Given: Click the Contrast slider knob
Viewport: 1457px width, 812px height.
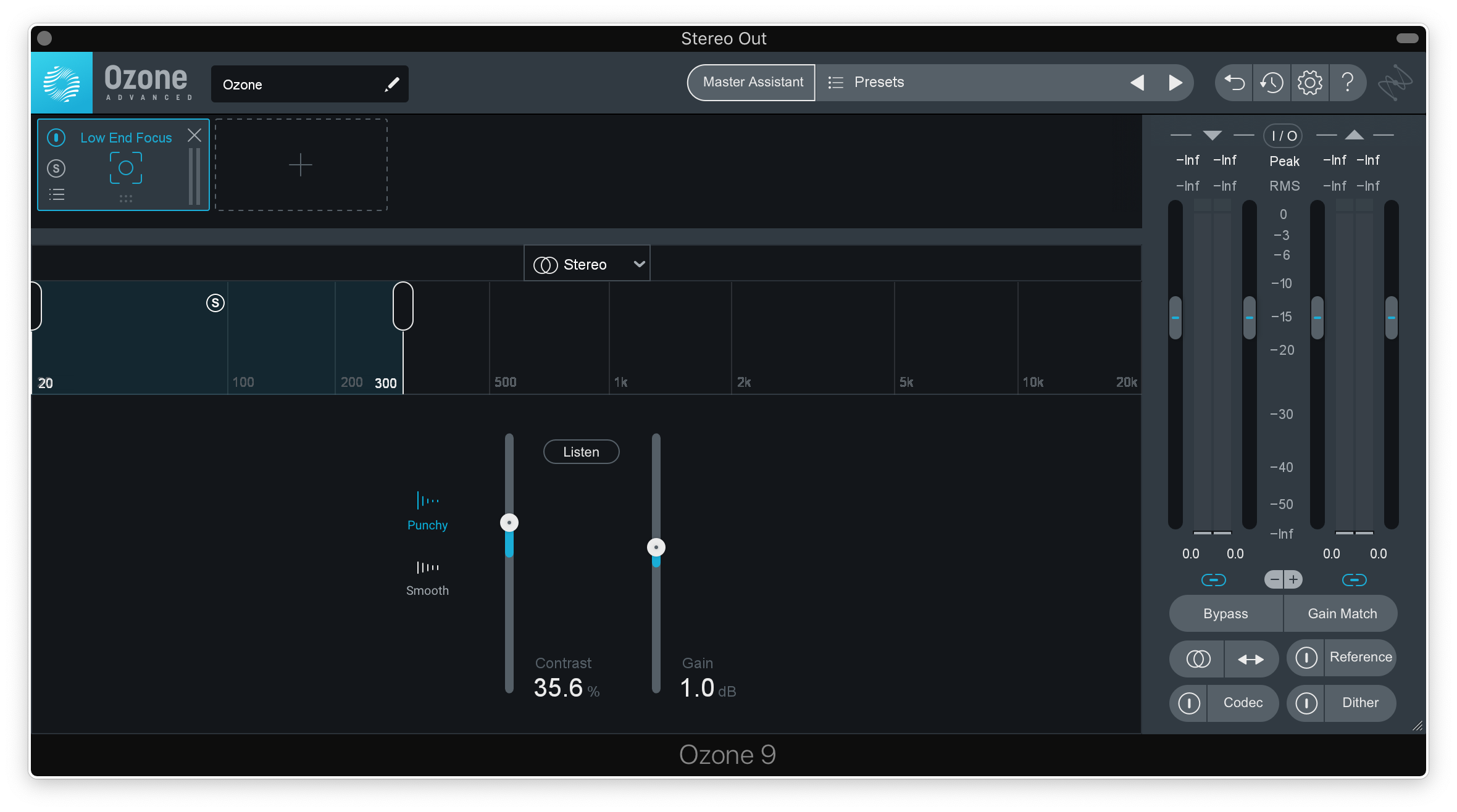Looking at the screenshot, I should click(x=509, y=523).
